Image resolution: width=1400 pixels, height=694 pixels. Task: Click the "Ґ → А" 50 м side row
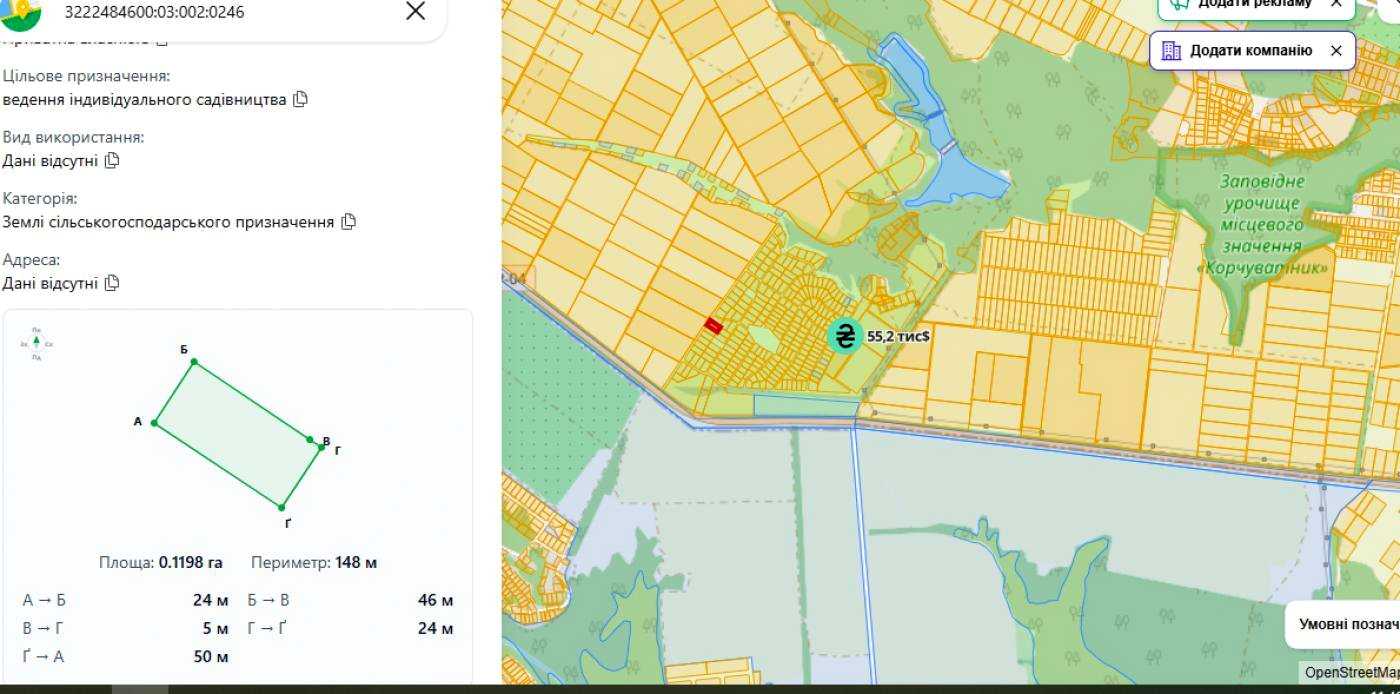tap(126, 656)
